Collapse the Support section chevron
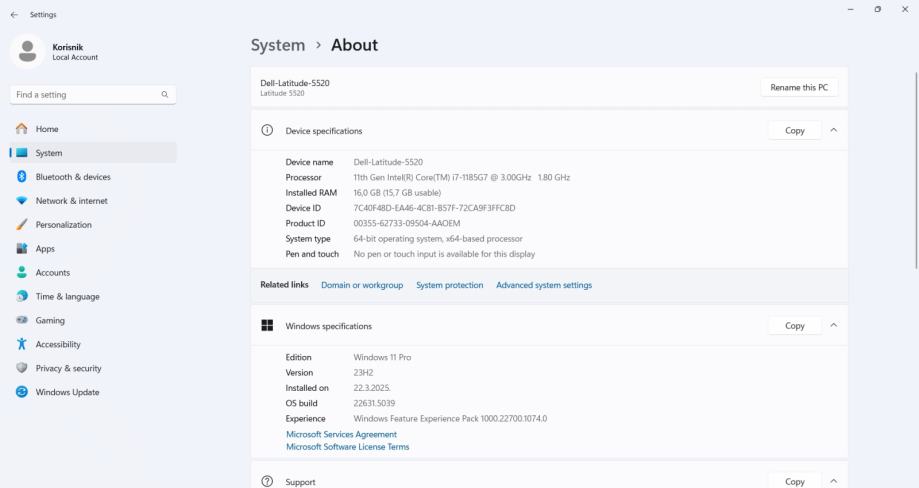This screenshot has height=488, width=919. pos(834,481)
